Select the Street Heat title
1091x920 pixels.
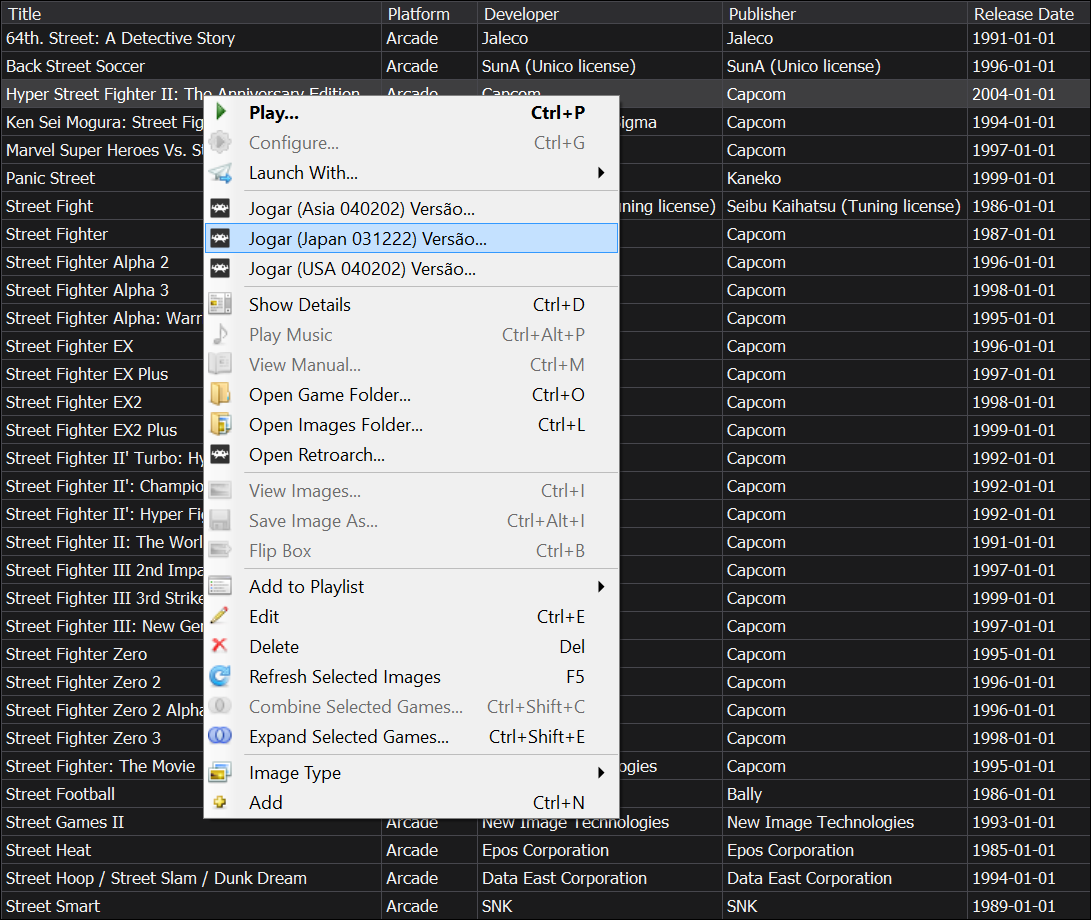point(48,849)
